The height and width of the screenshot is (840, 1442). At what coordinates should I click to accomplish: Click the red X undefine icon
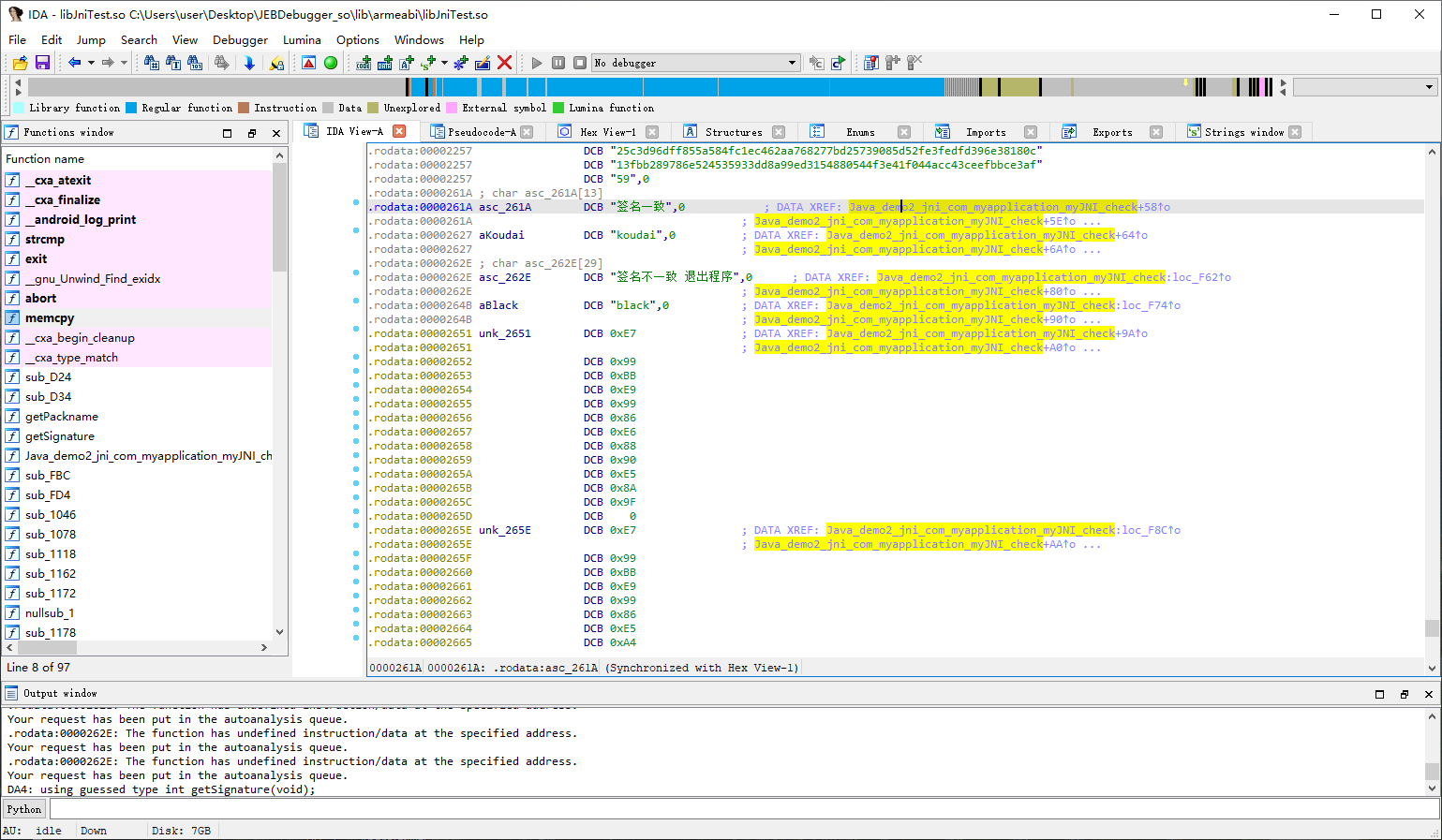point(504,63)
